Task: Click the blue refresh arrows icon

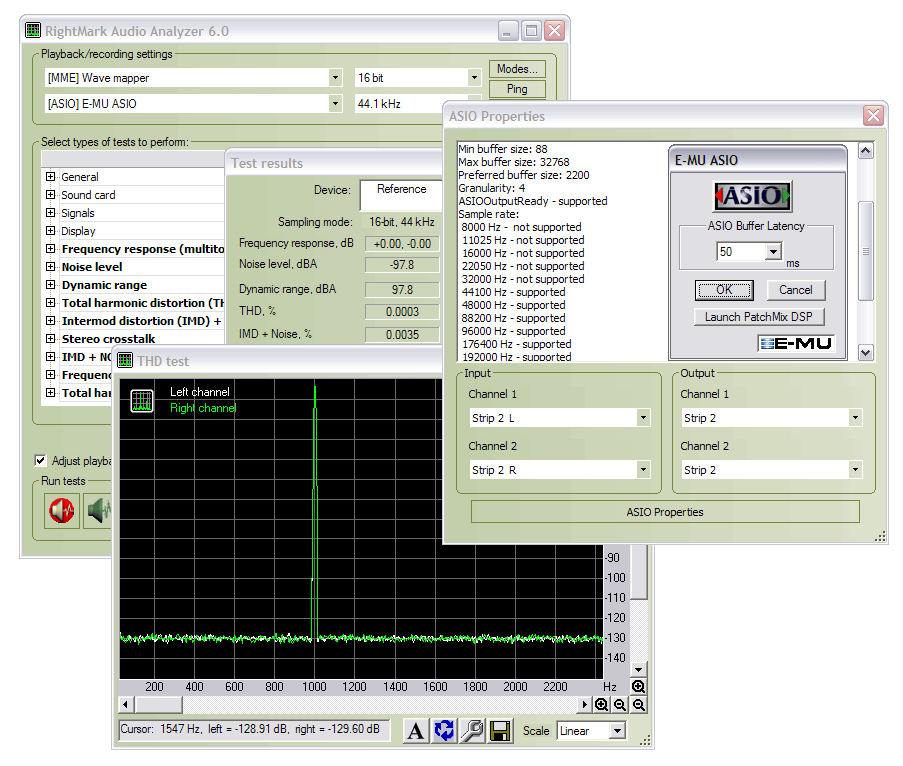Action: (x=444, y=731)
